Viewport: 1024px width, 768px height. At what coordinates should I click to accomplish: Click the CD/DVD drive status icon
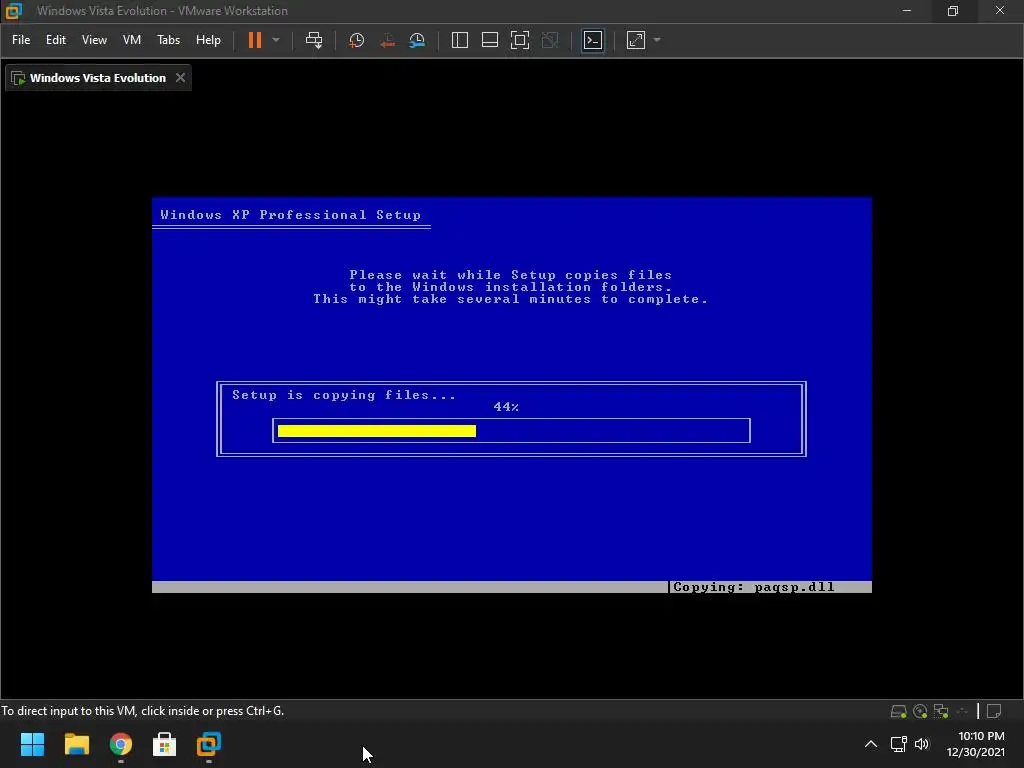(920, 711)
